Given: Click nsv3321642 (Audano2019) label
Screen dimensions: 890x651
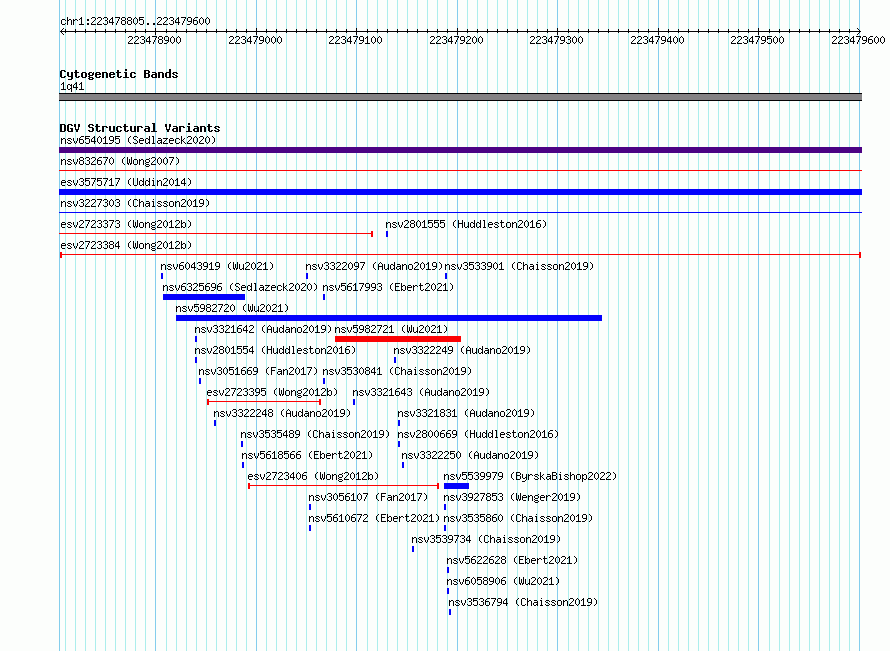Looking at the screenshot, I should tap(263, 329).
